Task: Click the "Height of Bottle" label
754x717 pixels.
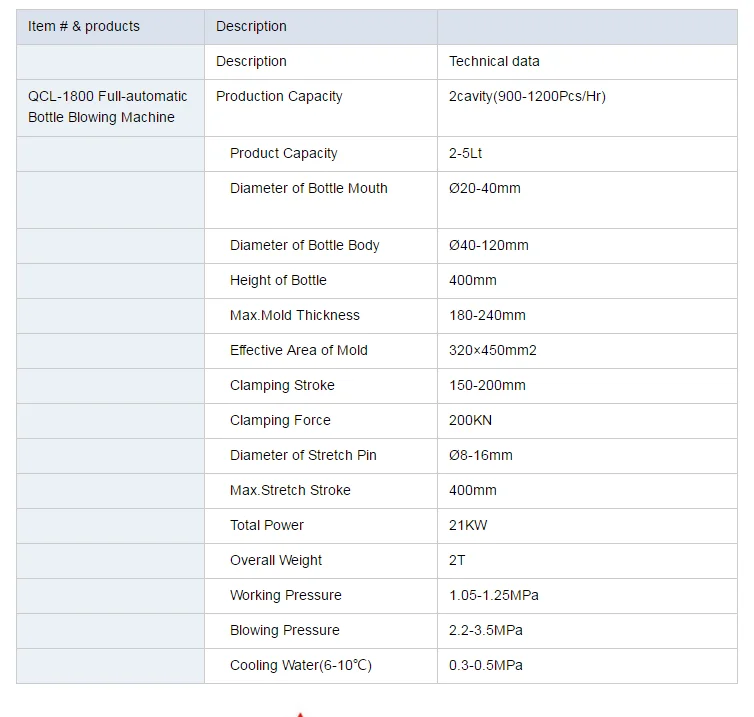Action: tap(278, 280)
